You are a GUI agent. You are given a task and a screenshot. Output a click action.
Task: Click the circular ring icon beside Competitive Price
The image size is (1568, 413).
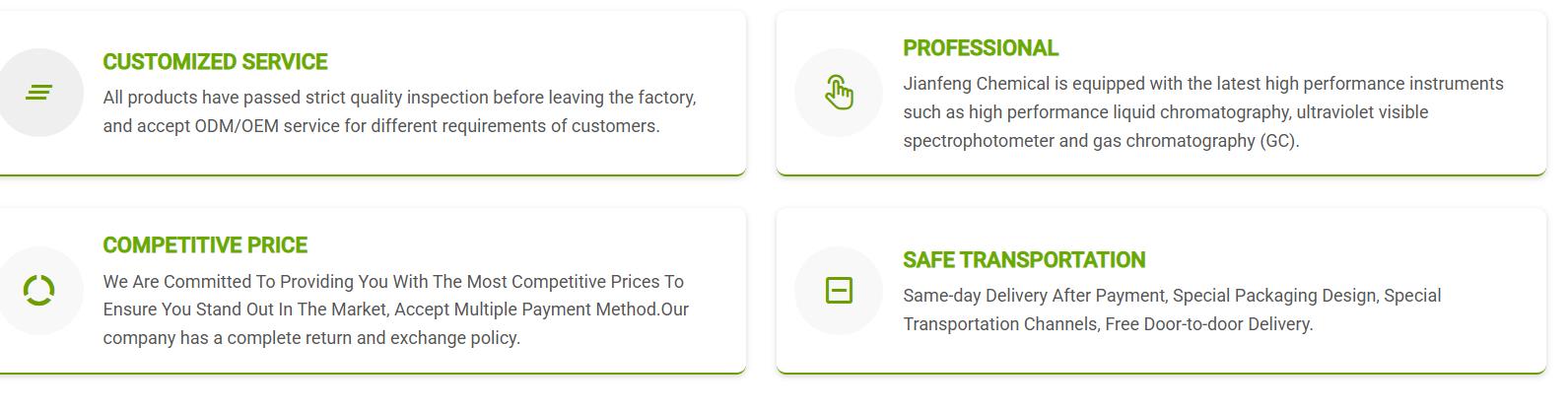pyautogui.click(x=38, y=291)
